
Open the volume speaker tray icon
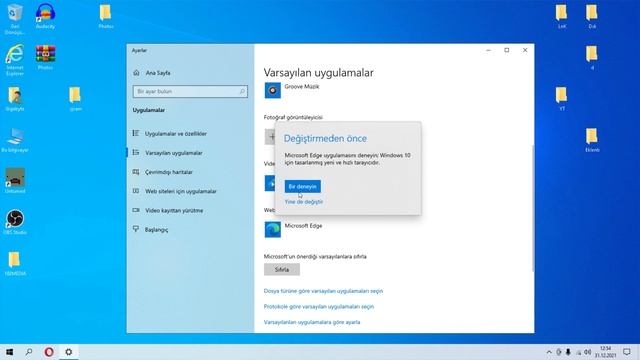coord(588,352)
